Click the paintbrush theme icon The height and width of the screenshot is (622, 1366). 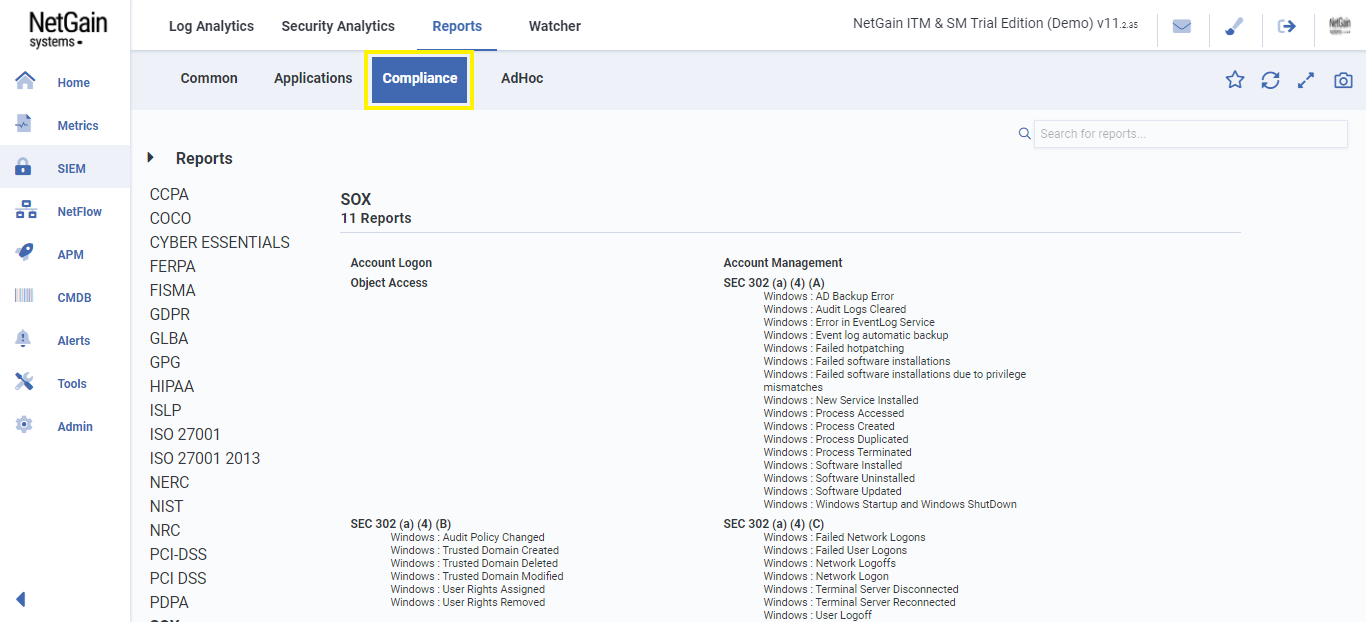click(x=1234, y=27)
